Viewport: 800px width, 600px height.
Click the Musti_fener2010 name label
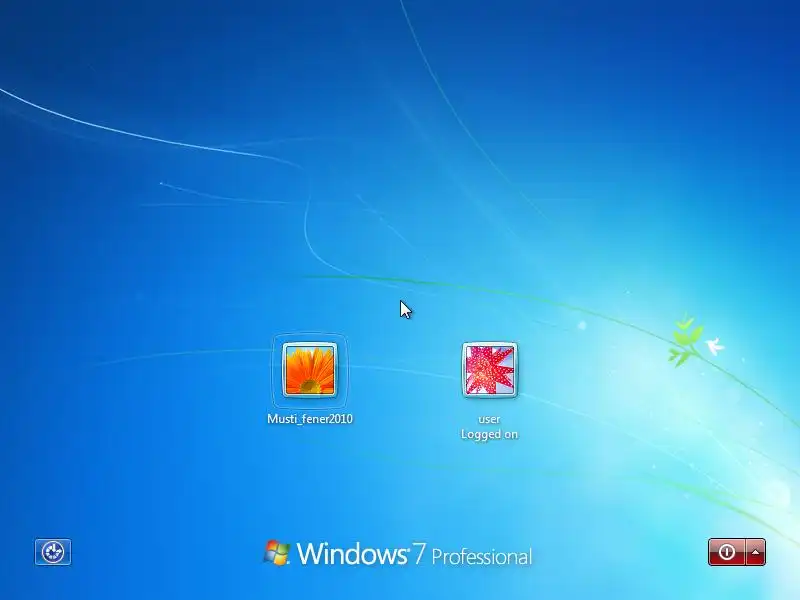pyautogui.click(x=310, y=419)
